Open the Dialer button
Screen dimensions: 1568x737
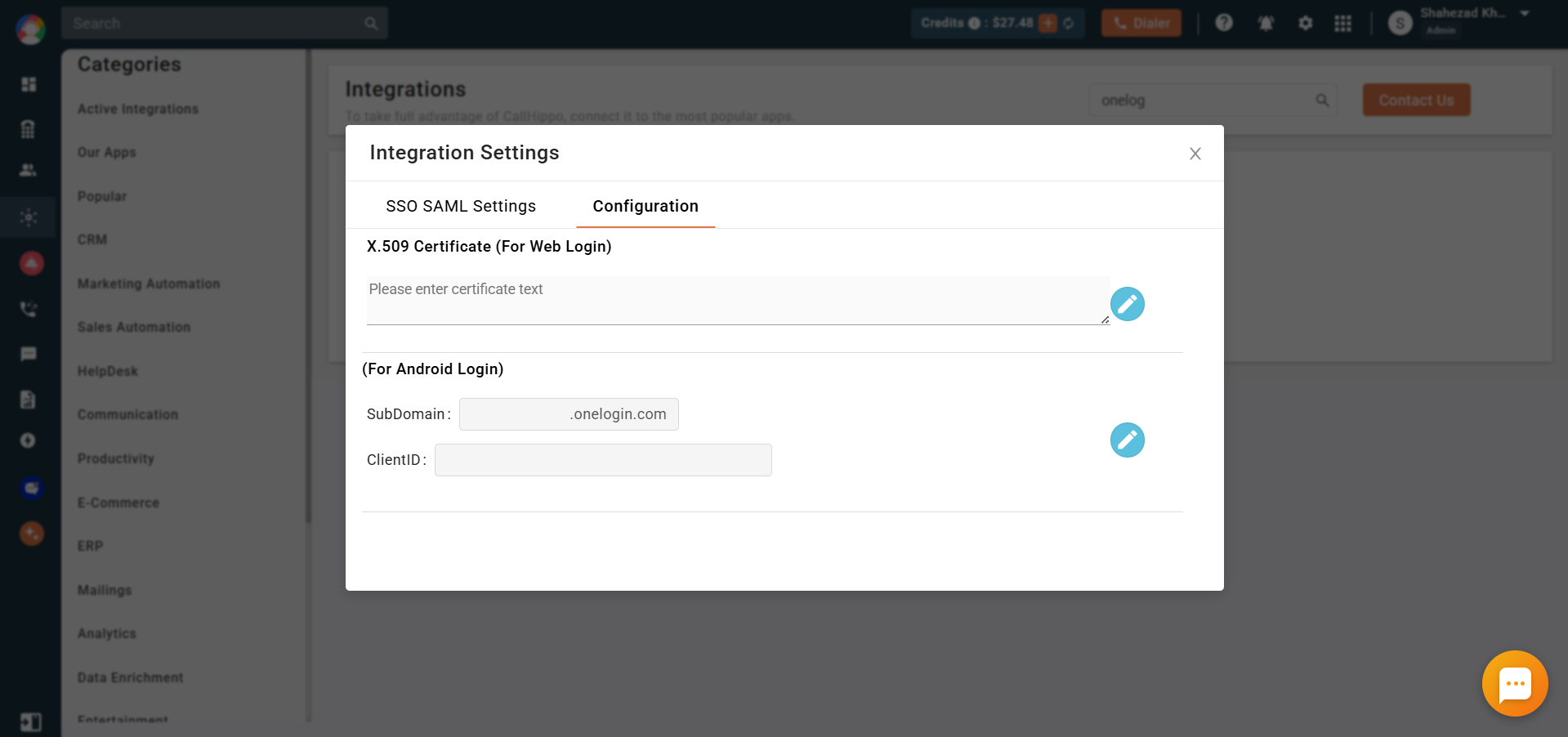click(1141, 23)
